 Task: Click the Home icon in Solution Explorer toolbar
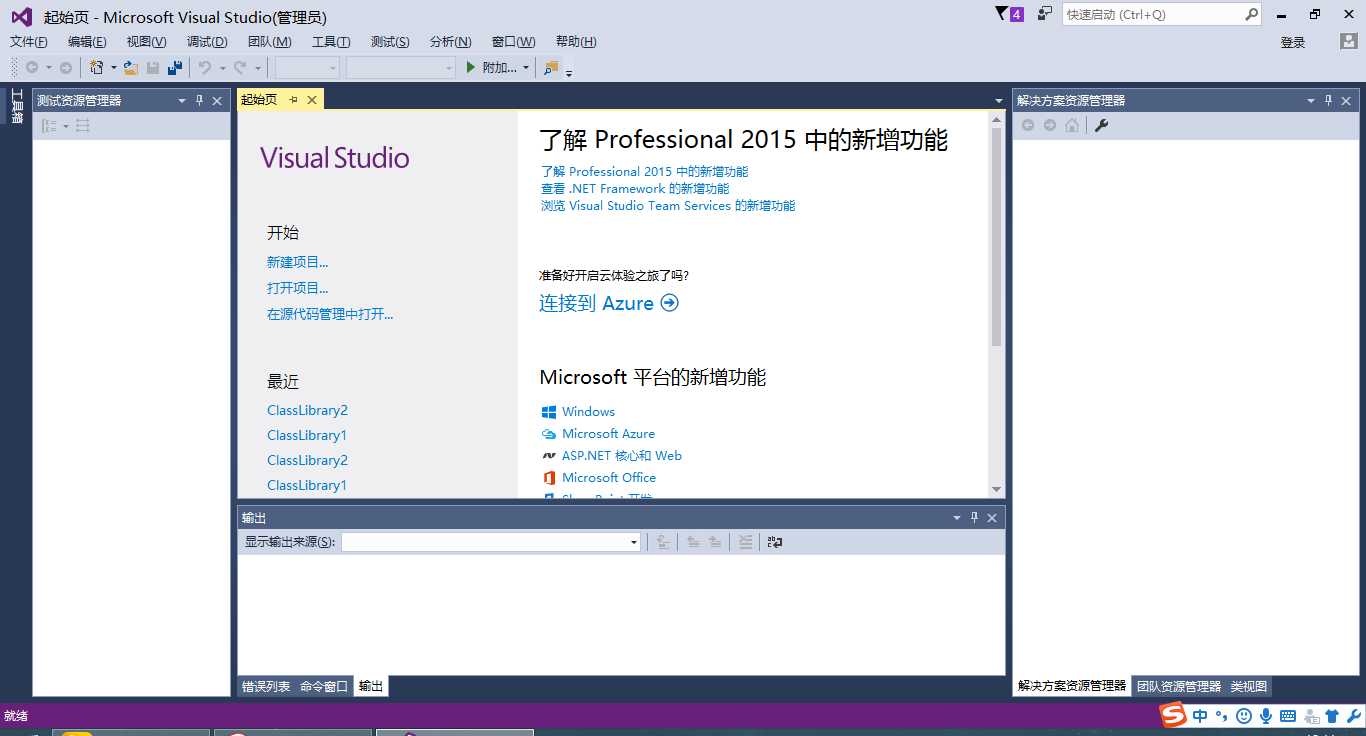(x=1072, y=125)
